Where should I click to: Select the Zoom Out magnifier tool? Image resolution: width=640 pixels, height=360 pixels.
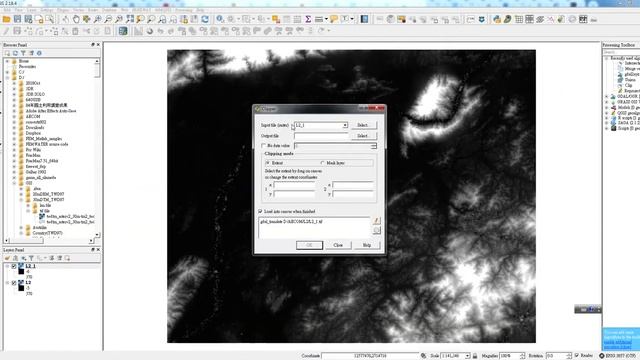pyautogui.click(x=108, y=19)
